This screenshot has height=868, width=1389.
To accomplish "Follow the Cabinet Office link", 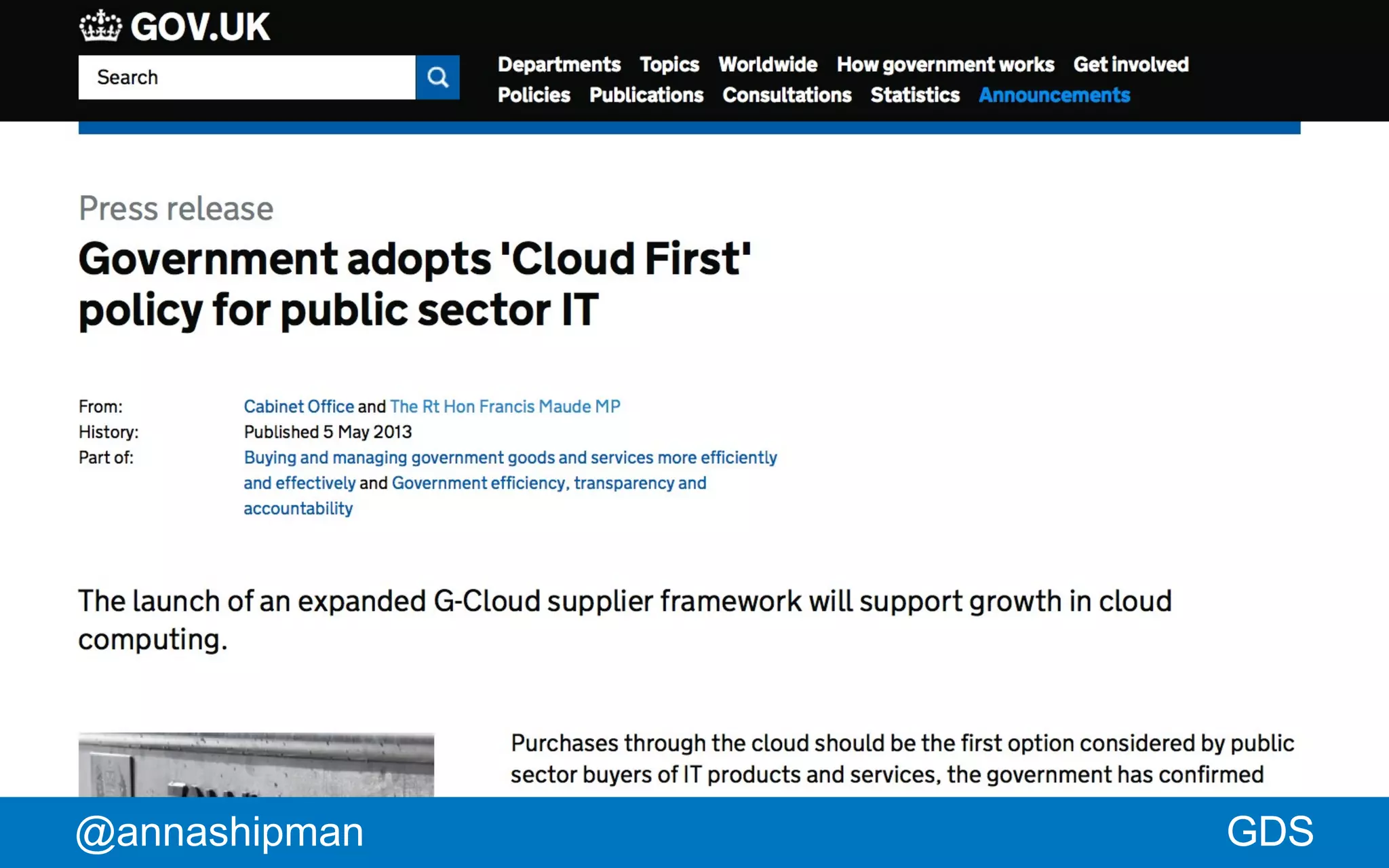I will (x=298, y=406).
